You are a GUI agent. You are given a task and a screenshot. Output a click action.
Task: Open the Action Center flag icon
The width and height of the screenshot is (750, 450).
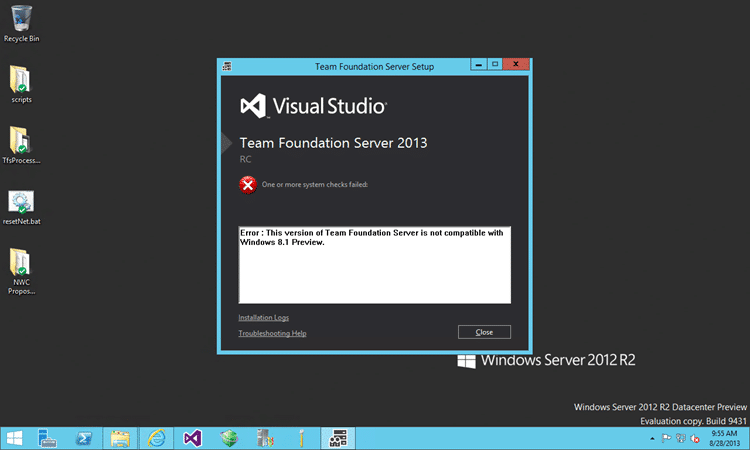(666, 438)
